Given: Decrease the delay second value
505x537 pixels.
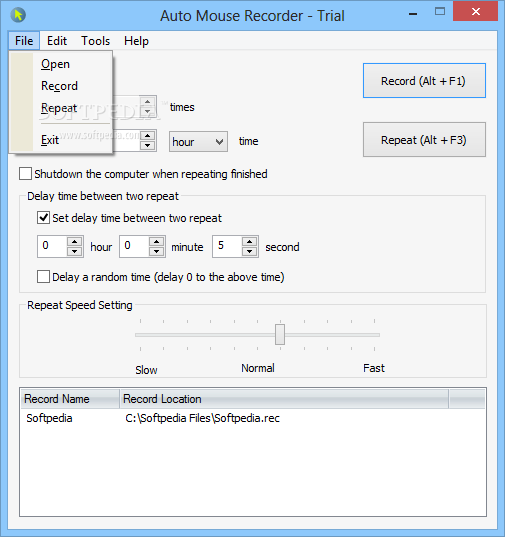Looking at the screenshot, I should coord(250,251).
